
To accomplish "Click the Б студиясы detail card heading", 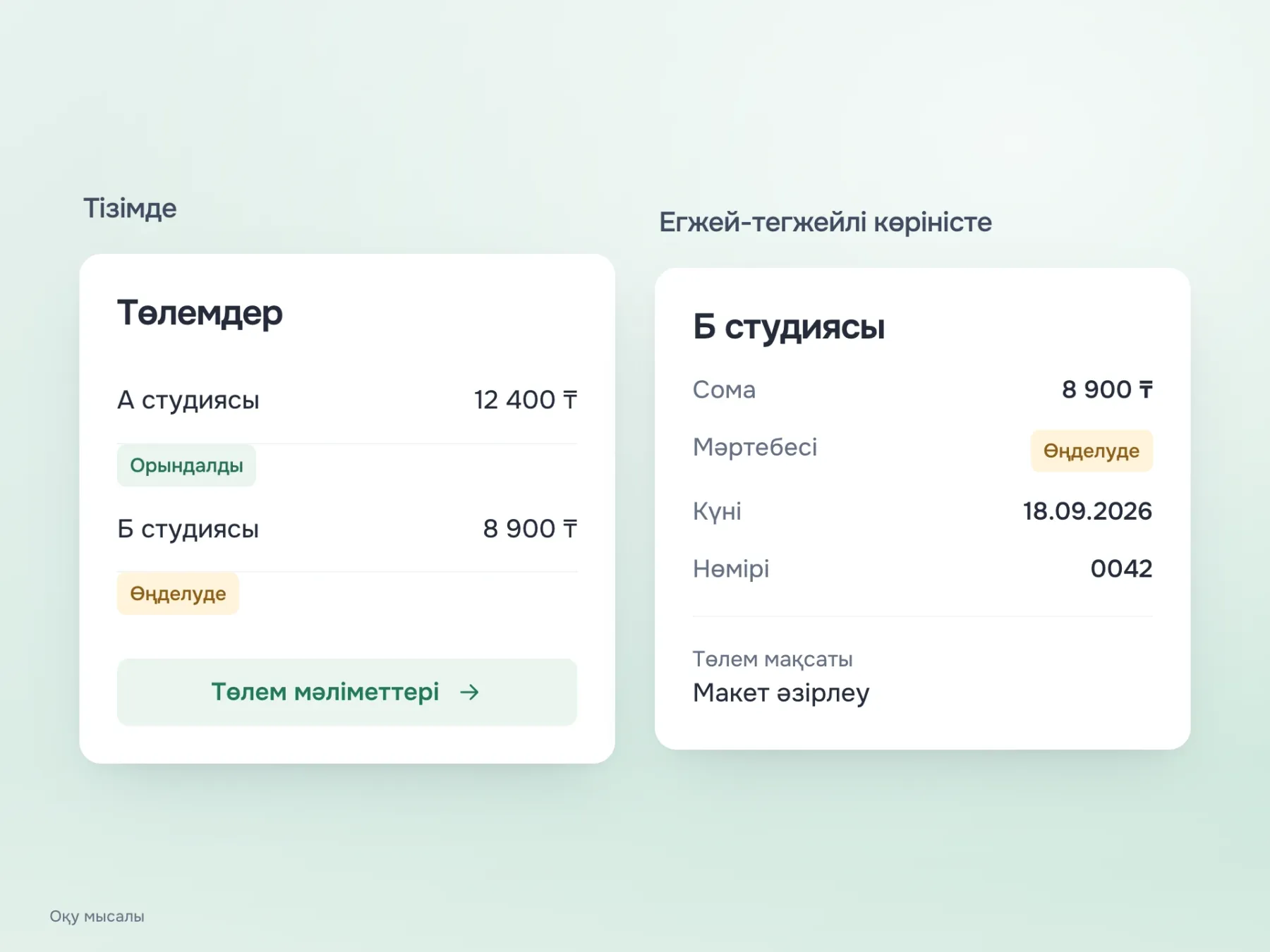I will [x=789, y=327].
